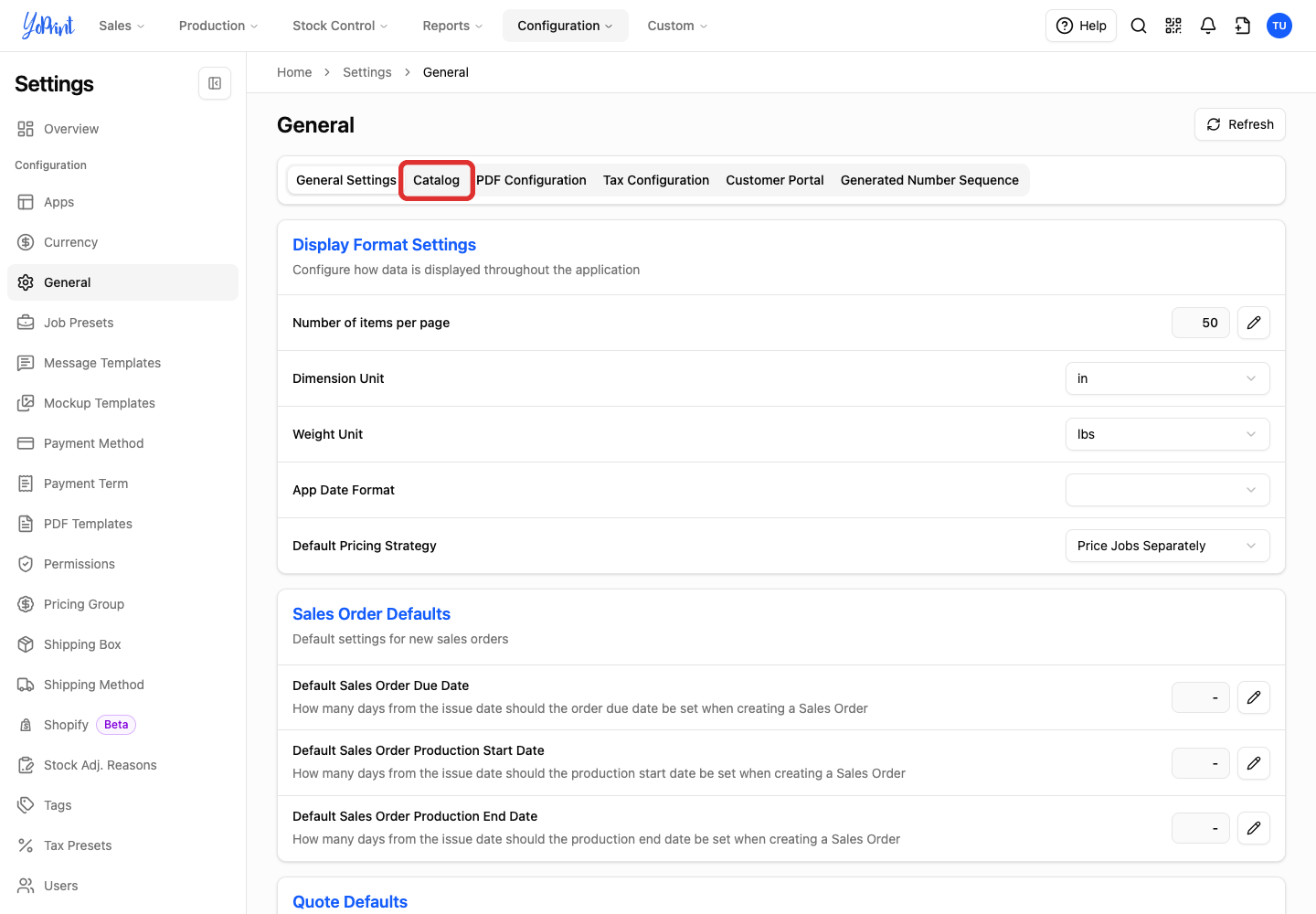Viewport: 1316px width, 914px height.
Task: Open the notifications bell
Action: 1208,26
